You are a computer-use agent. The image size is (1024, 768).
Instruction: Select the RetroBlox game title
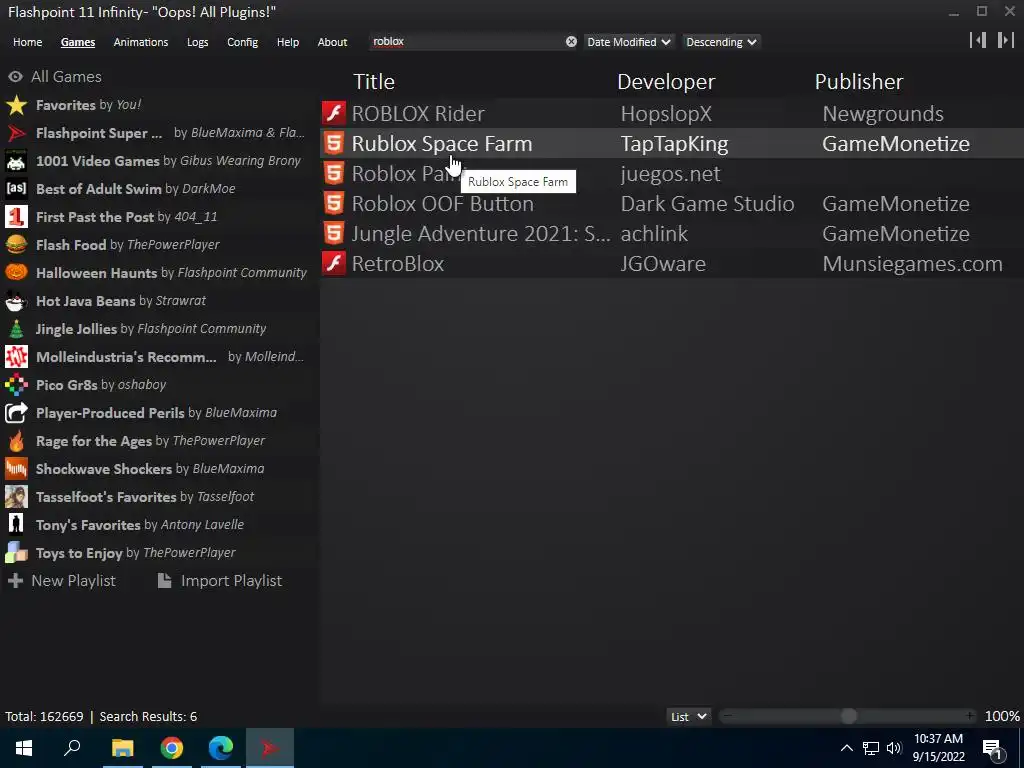[x=398, y=264]
